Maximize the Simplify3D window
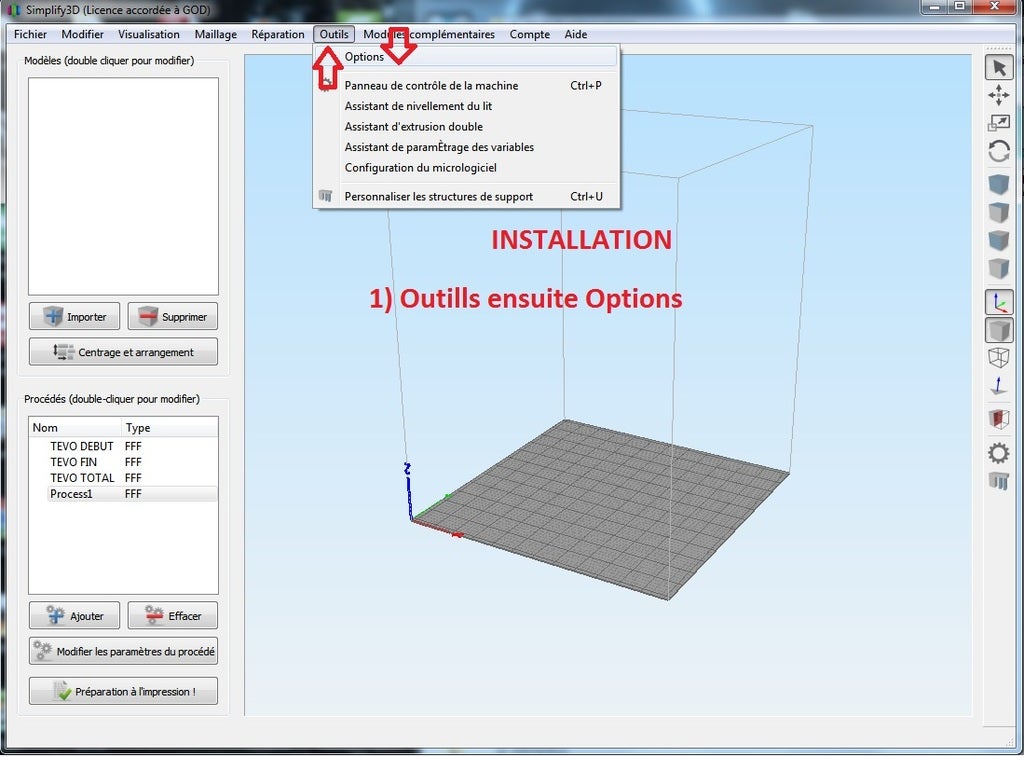The height and width of the screenshot is (757, 1024). pyautogui.click(x=960, y=7)
